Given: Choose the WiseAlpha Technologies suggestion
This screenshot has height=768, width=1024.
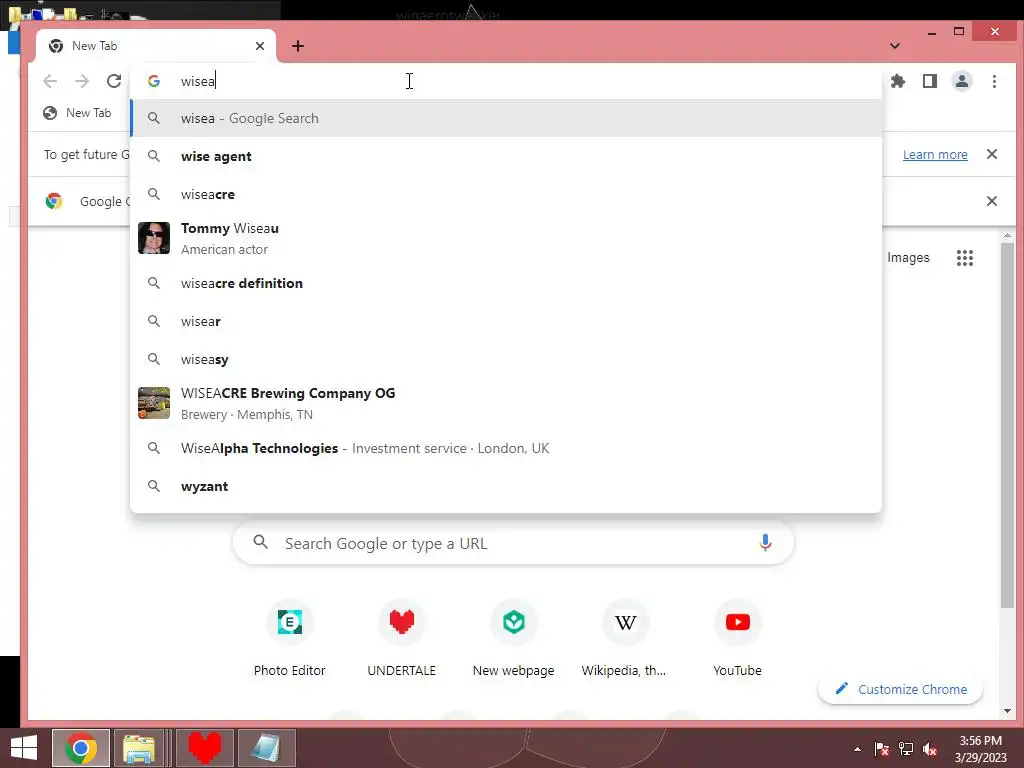Looking at the screenshot, I should click(506, 448).
